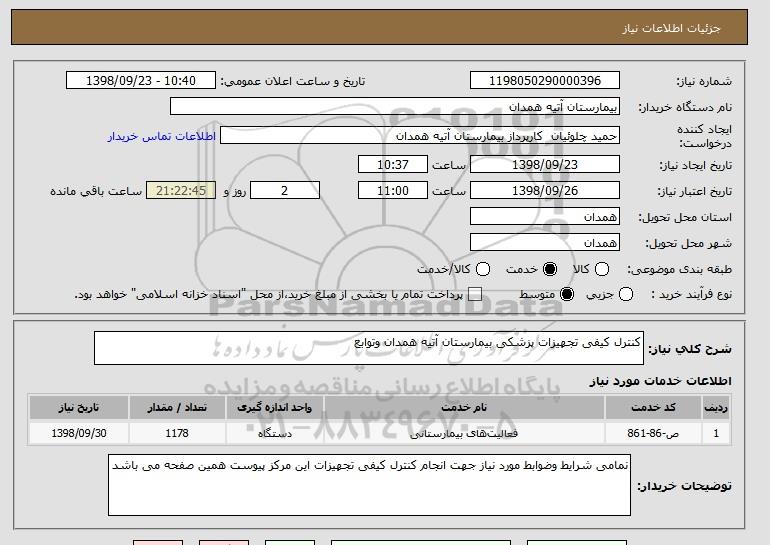Click the public announcement date field 1398/09/23 - 10:40

pyautogui.click(x=141, y=81)
